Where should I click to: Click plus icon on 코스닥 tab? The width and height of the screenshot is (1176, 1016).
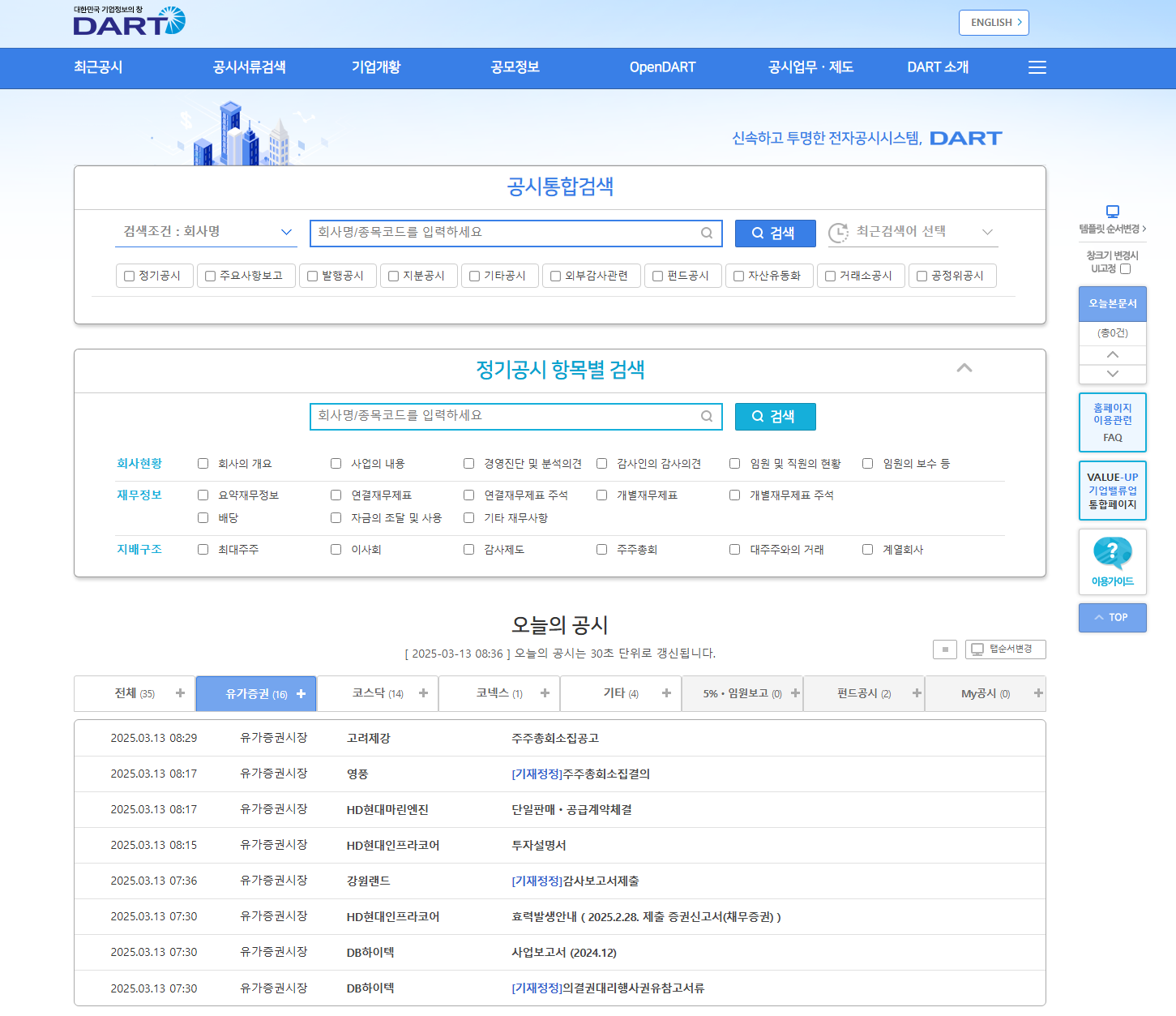click(423, 693)
